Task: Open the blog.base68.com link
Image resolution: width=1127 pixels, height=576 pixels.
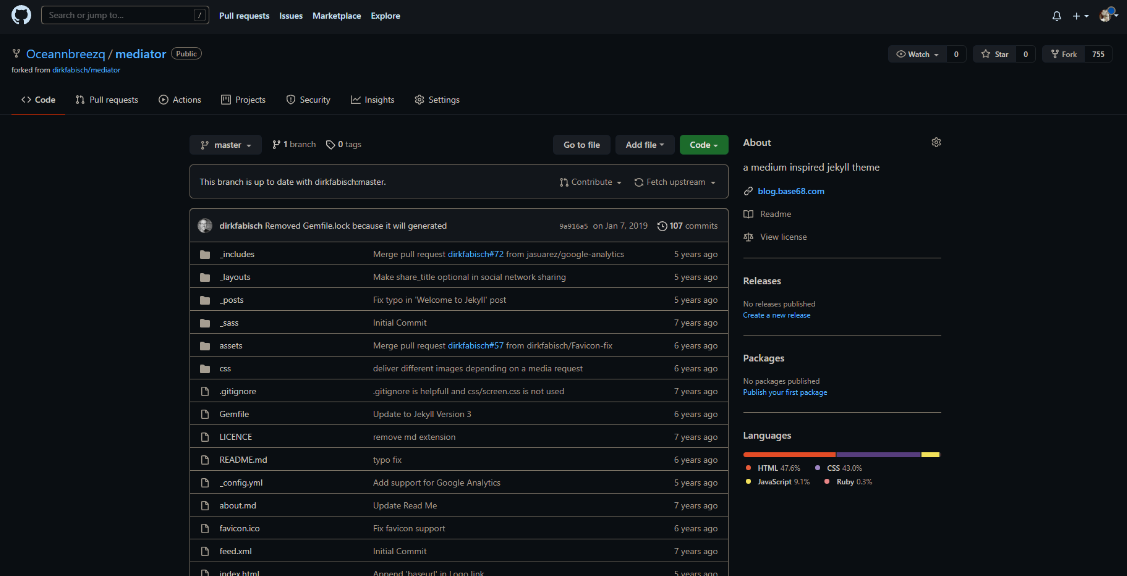Action: click(790, 191)
